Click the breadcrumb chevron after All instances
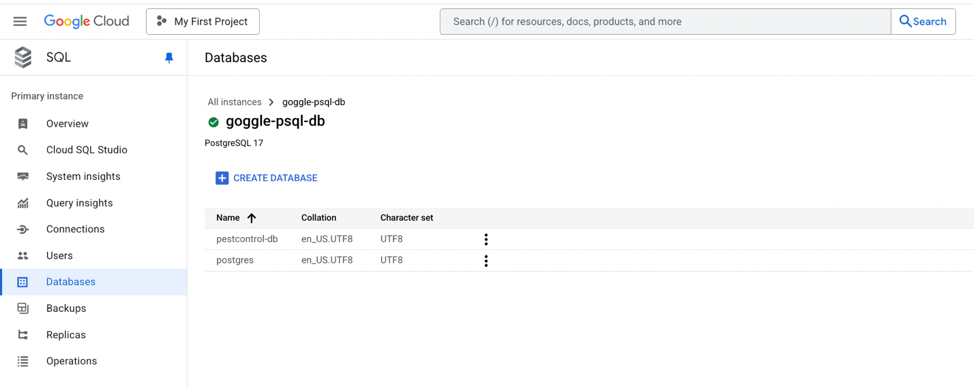Image resolution: width=974 pixels, height=387 pixels. click(x=271, y=102)
